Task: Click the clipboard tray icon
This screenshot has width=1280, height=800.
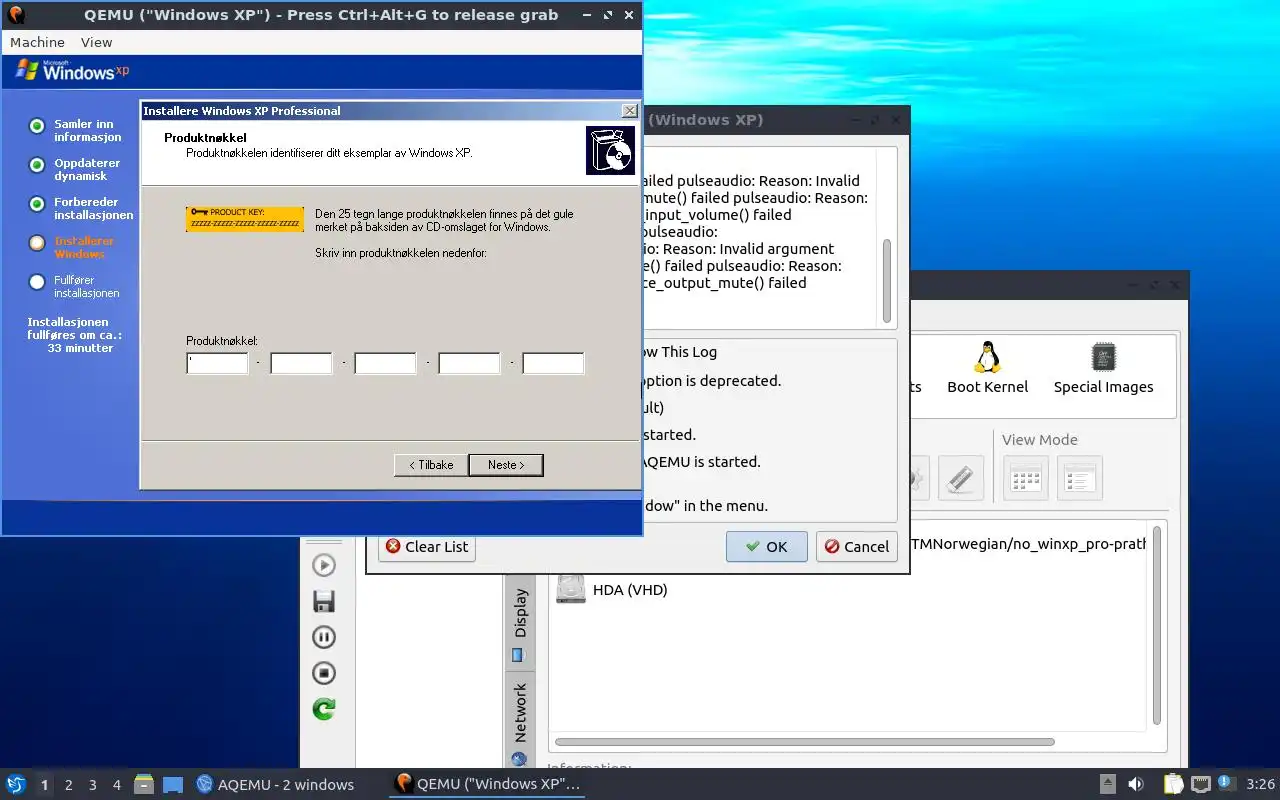Action: [x=1173, y=784]
